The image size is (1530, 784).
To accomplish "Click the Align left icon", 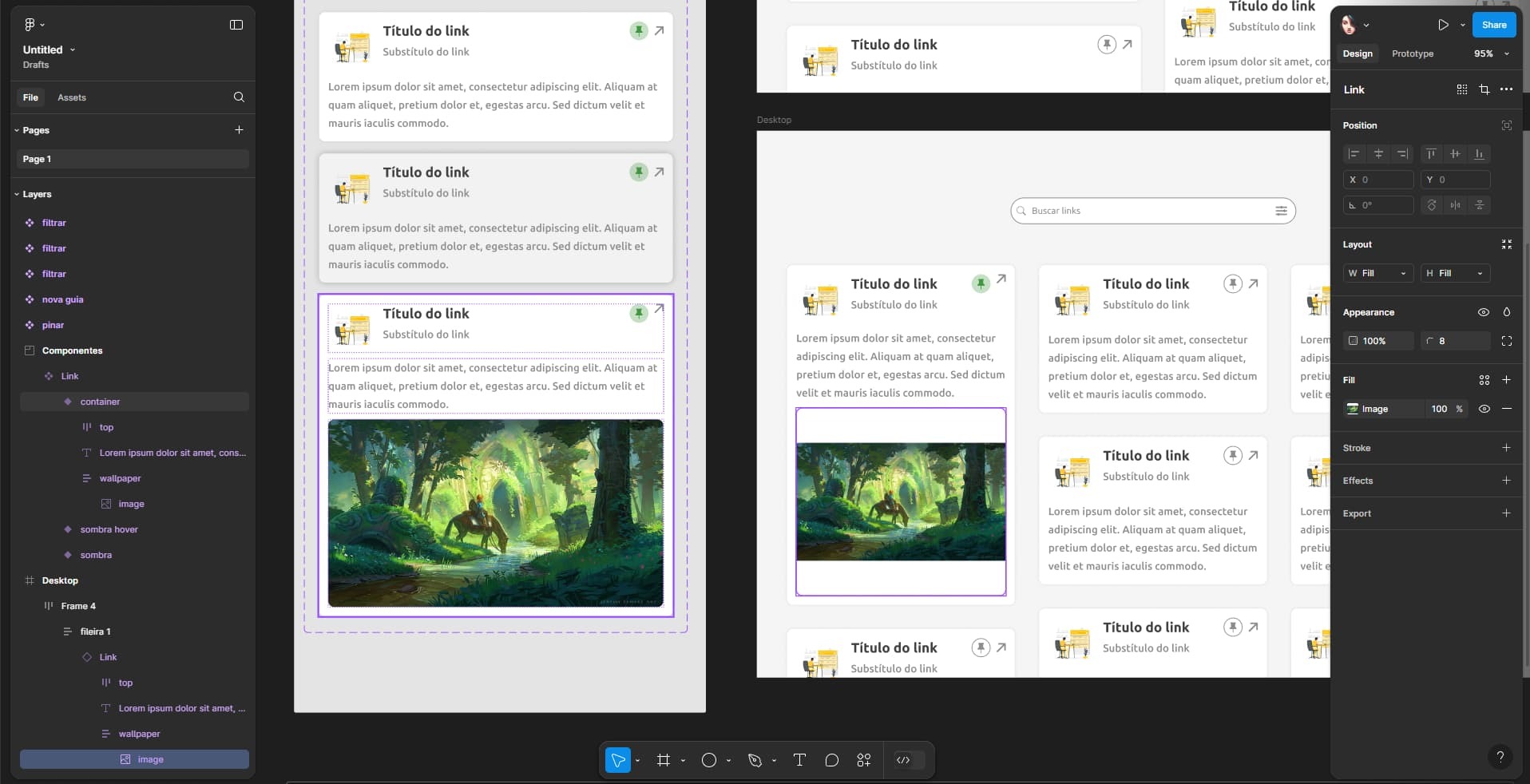I will pos(1354,153).
